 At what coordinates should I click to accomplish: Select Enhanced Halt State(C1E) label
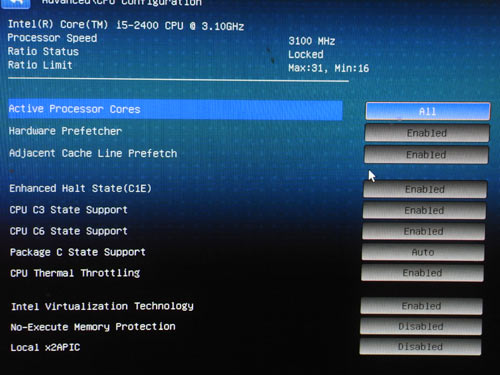click(80, 188)
